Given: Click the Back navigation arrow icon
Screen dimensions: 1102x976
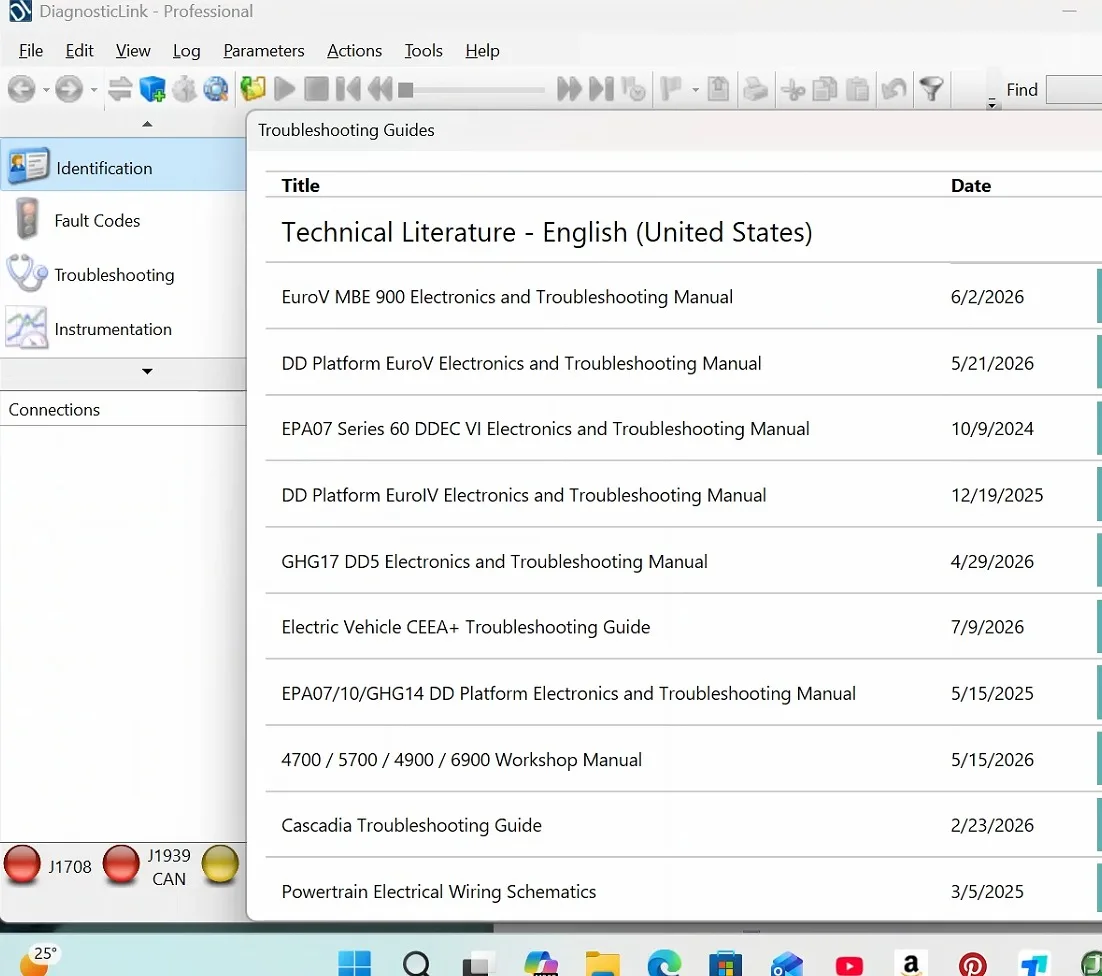Looking at the screenshot, I should click(21, 89).
